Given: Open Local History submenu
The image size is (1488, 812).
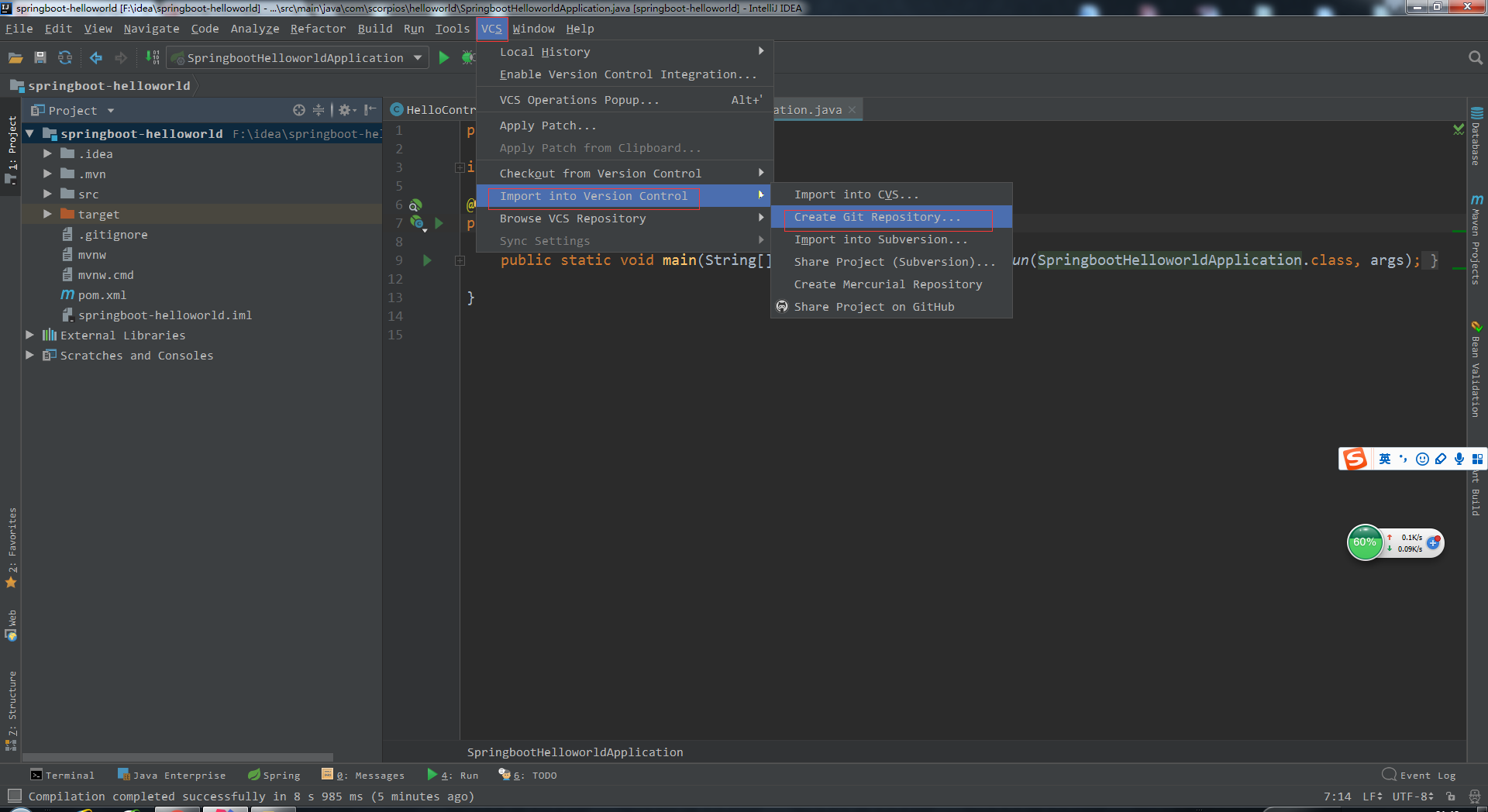Looking at the screenshot, I should pyautogui.click(x=625, y=52).
